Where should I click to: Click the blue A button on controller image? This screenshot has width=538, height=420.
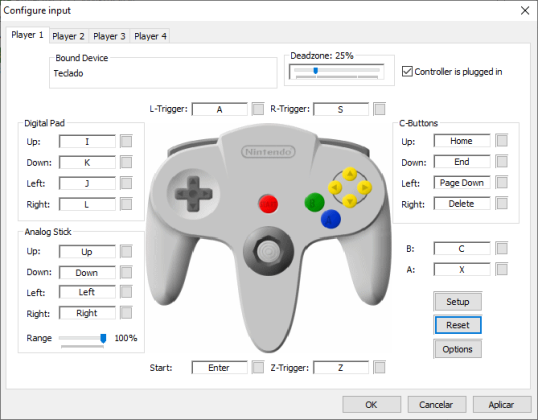coord(331,219)
